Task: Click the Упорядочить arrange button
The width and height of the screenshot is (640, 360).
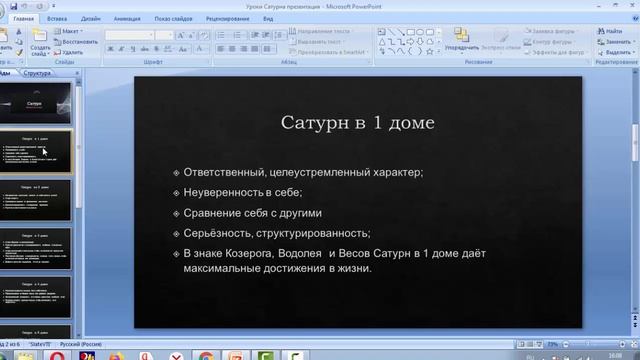Action: click(x=462, y=41)
